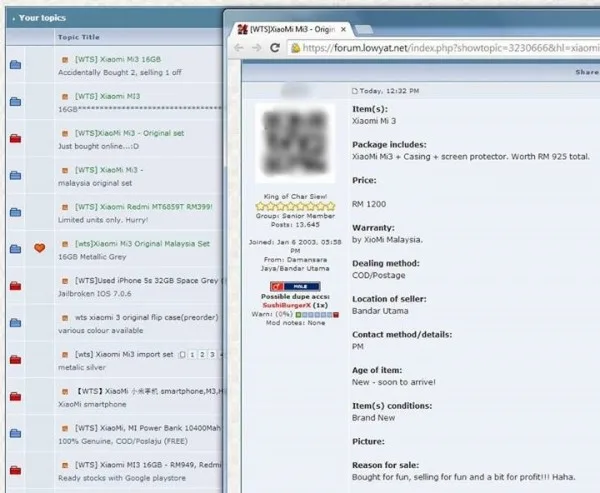Viewport: 600px width, 493px height.
Task: Click the heart icon on Mi3 Original Malaysia Set row
Action: 39,248
